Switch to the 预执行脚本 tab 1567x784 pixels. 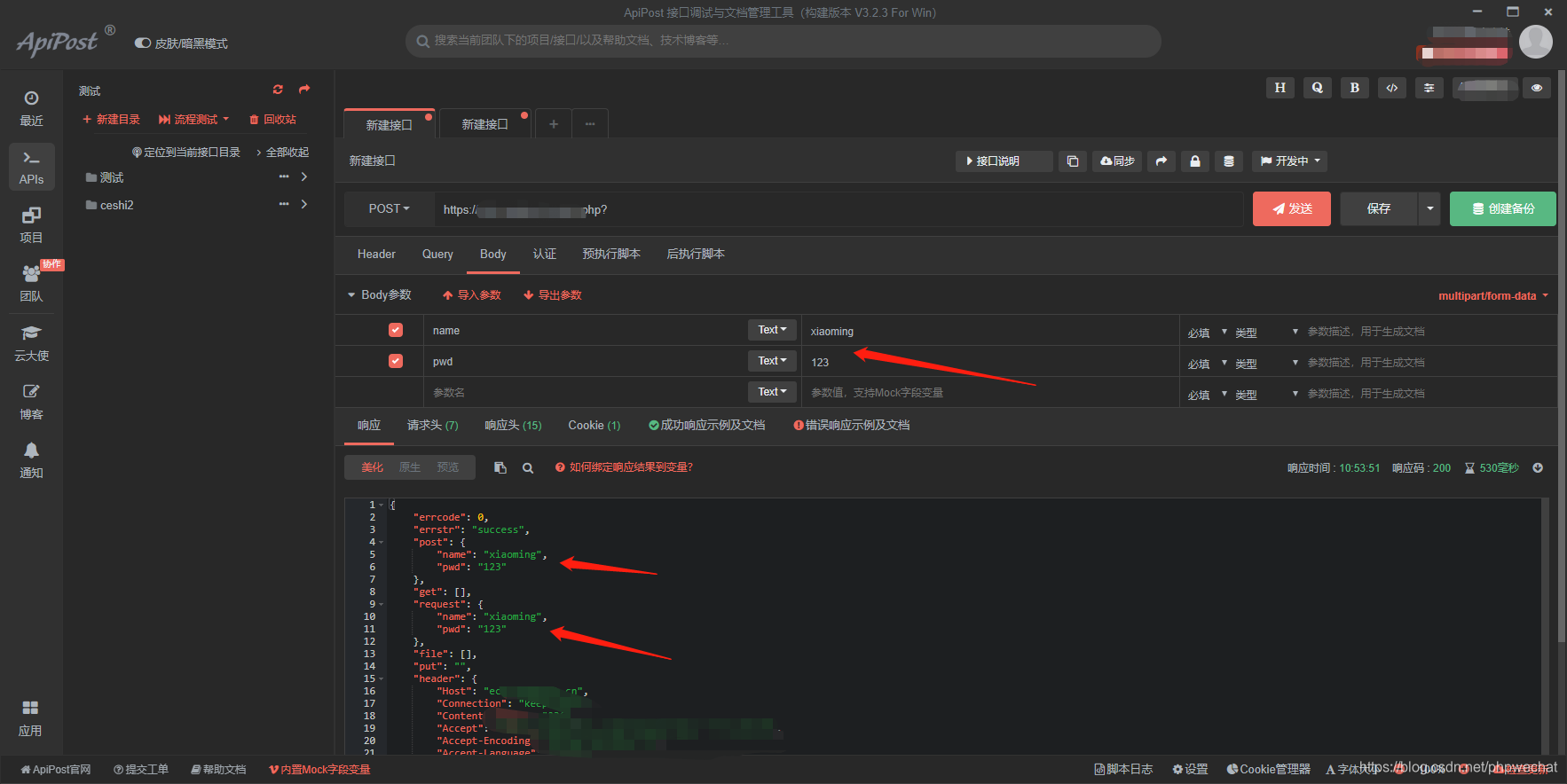pyautogui.click(x=611, y=254)
